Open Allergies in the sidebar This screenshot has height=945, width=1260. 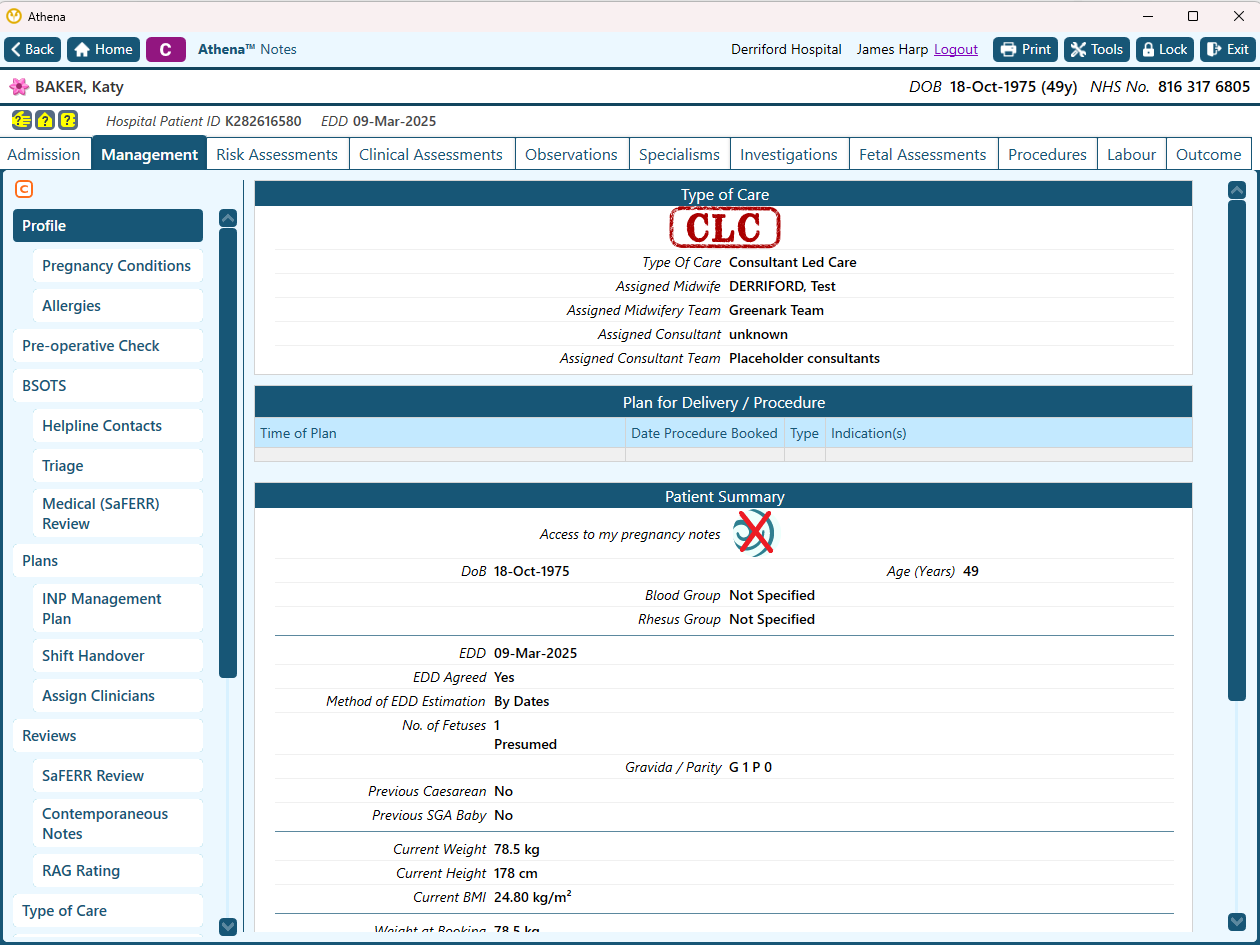pyautogui.click(x=117, y=306)
